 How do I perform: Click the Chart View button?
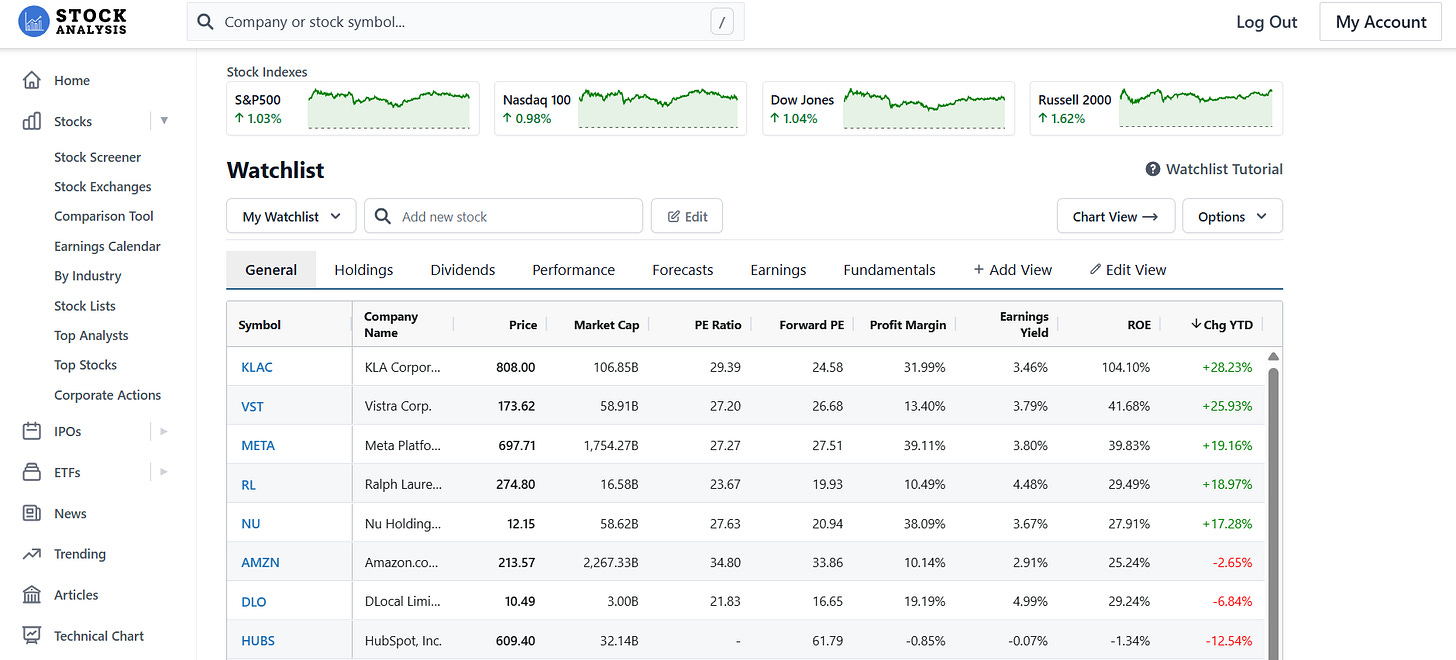(1115, 216)
